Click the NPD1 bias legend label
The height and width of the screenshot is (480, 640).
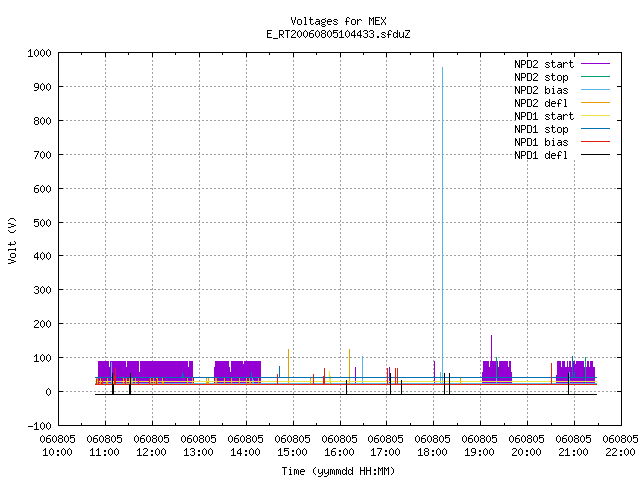(x=541, y=142)
